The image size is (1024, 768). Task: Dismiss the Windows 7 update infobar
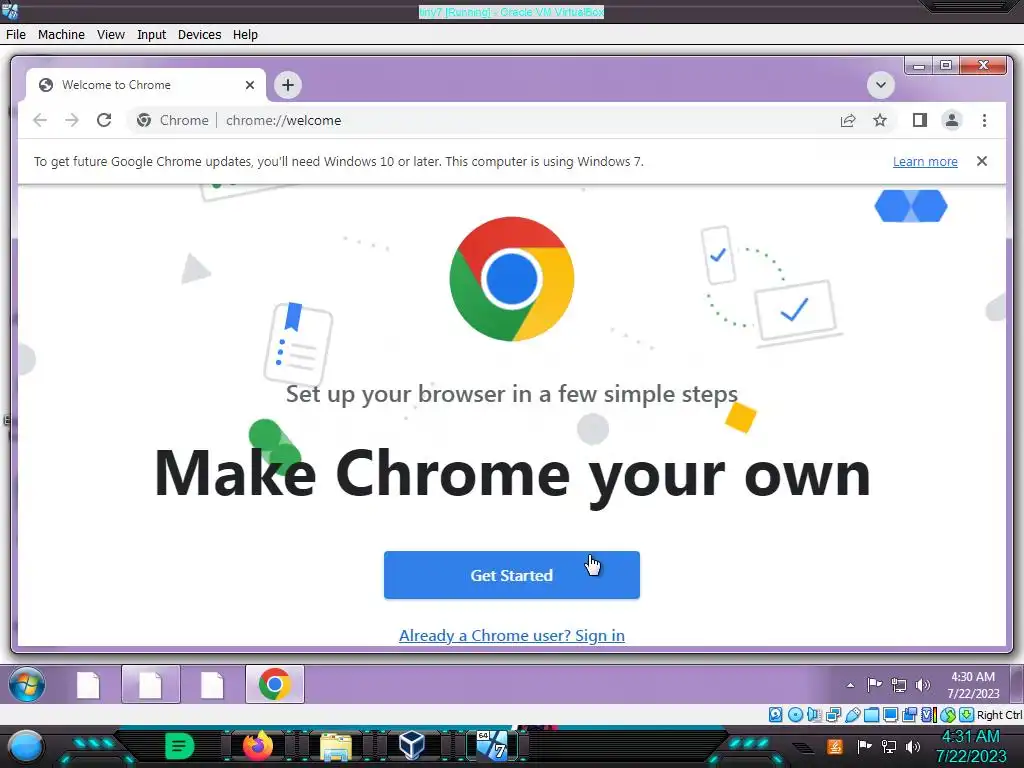982,161
